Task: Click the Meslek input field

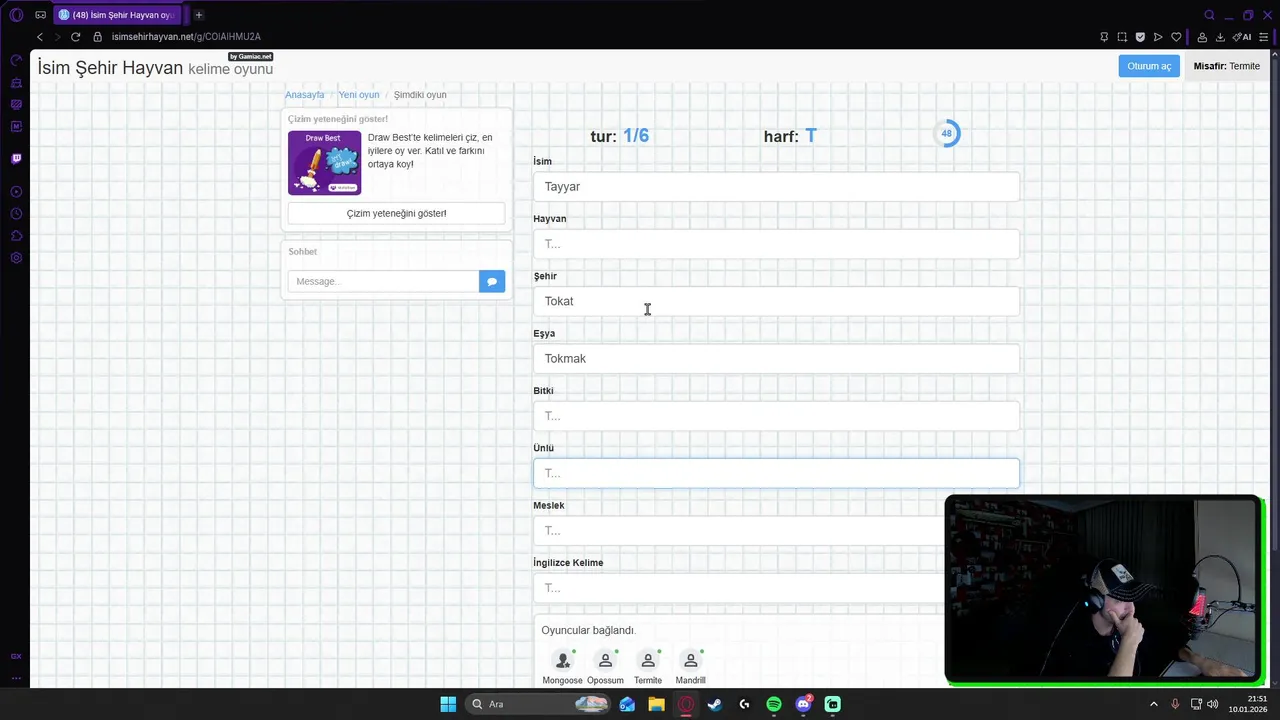Action: coord(738,531)
